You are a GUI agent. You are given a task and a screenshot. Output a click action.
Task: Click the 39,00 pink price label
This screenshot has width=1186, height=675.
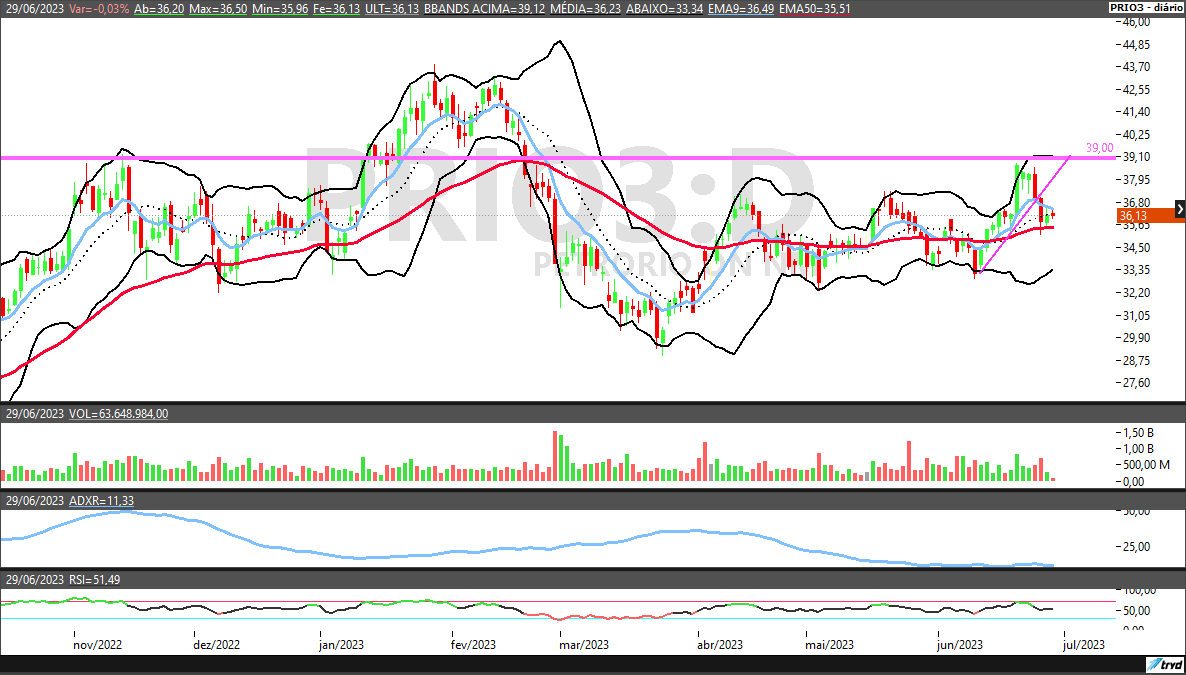point(1100,148)
